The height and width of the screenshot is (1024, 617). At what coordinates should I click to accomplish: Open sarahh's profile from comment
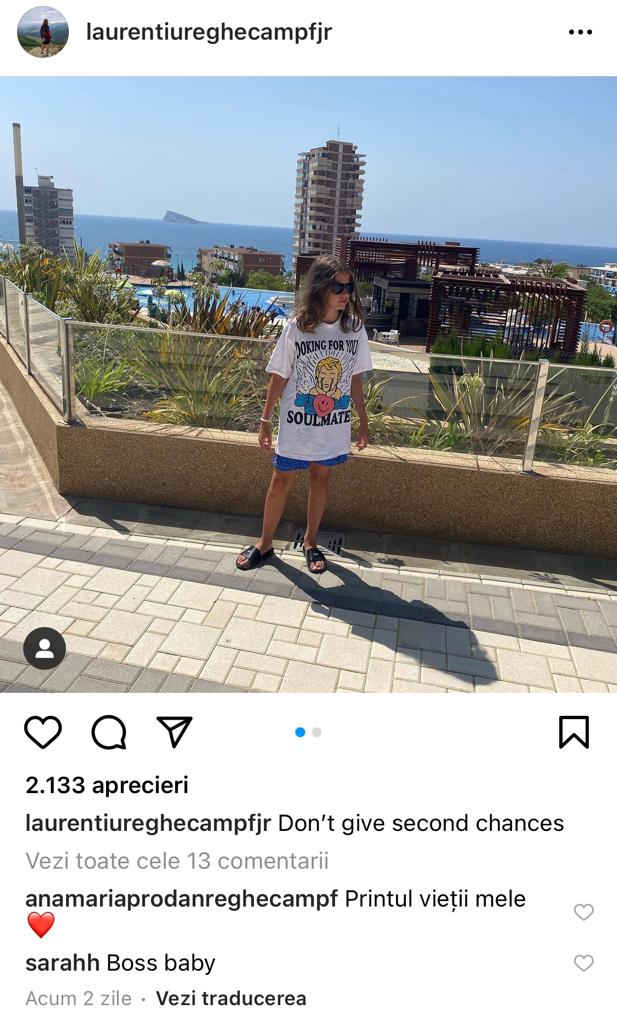click(62, 963)
